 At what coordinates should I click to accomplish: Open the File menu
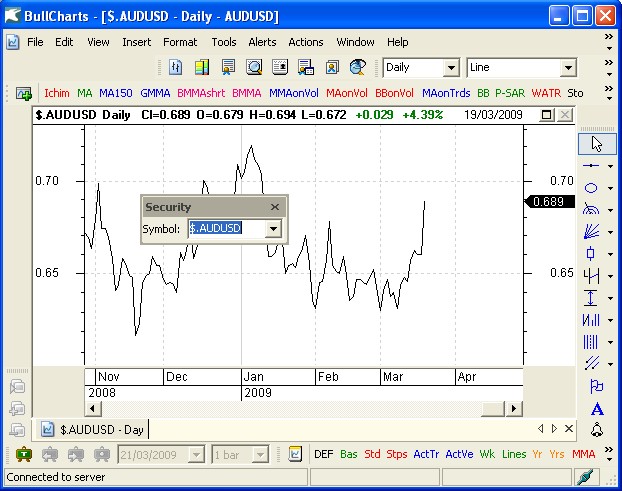click(35, 42)
